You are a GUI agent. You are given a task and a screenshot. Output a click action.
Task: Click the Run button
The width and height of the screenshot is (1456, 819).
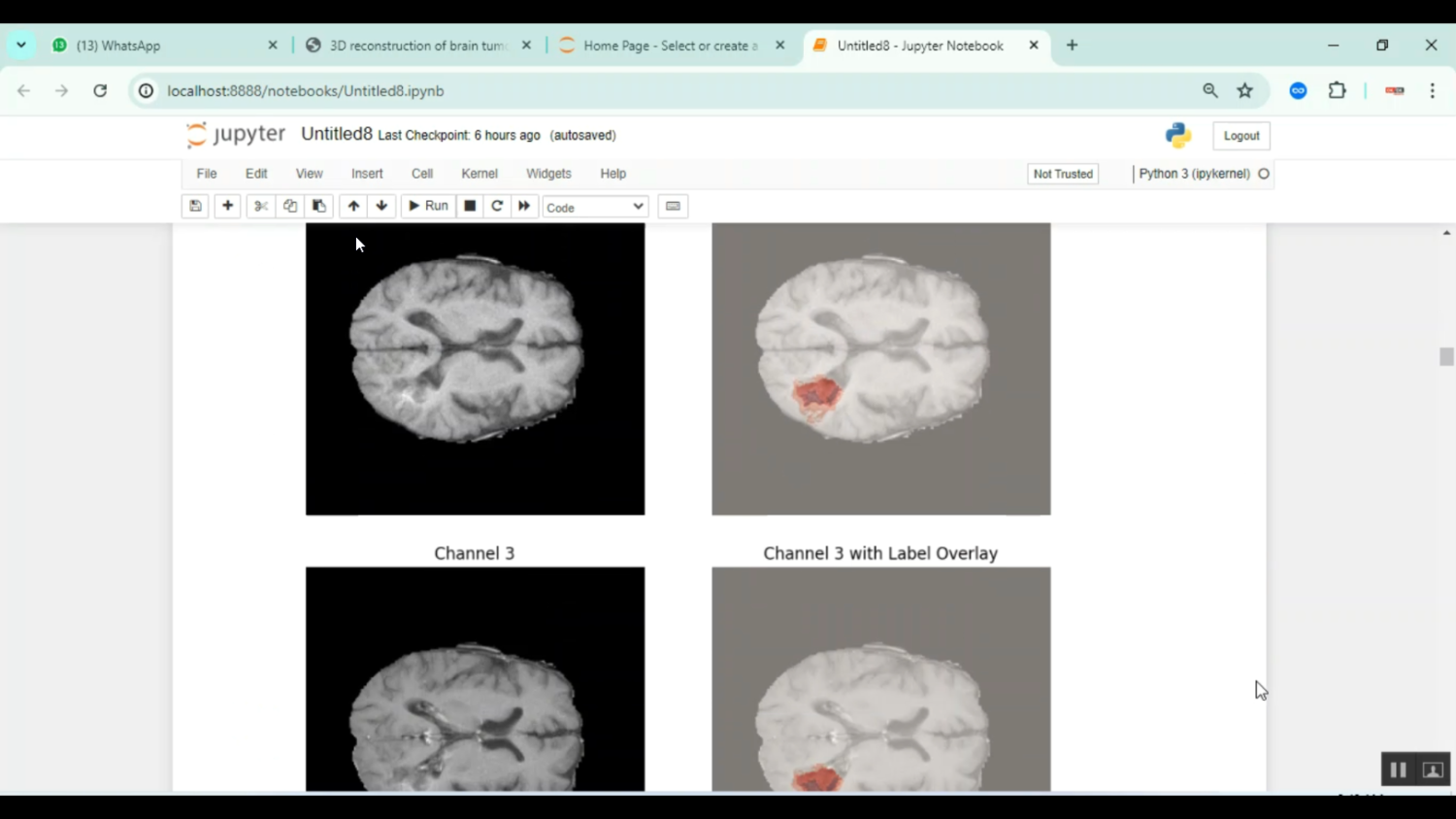point(428,206)
